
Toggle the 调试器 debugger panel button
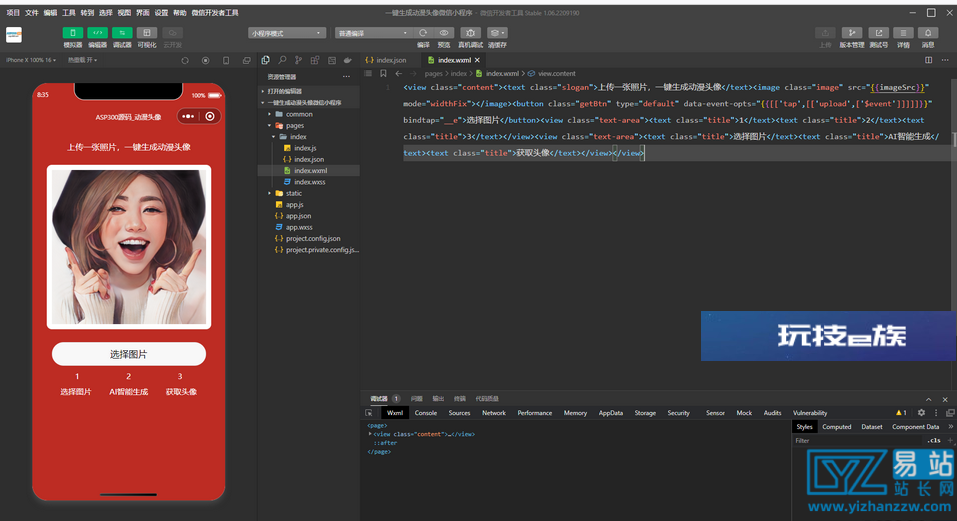pos(122,33)
